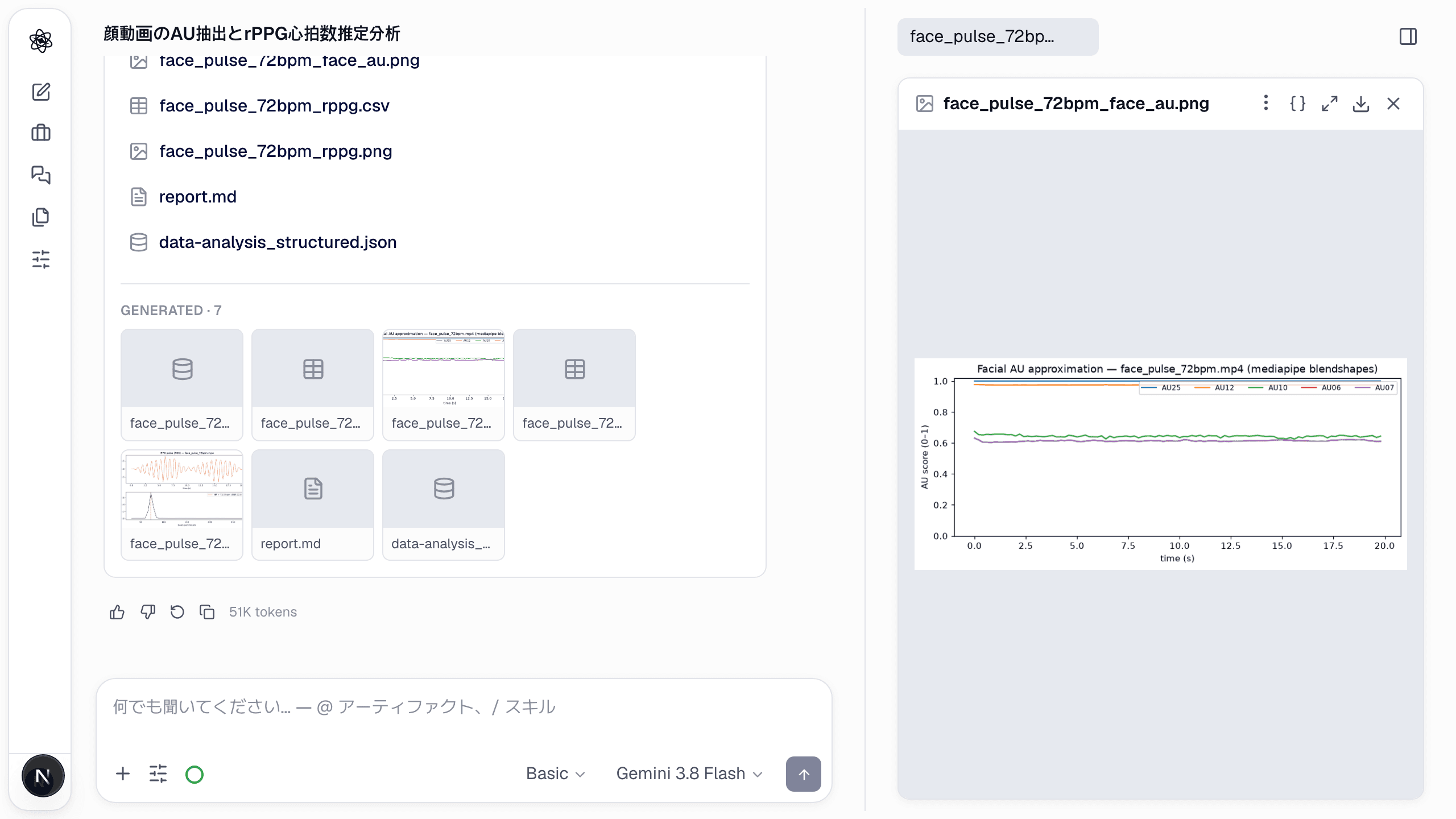Viewport: 1456px width, 819px height.
Task: Click the plus attach button in the input box
Action: [123, 773]
